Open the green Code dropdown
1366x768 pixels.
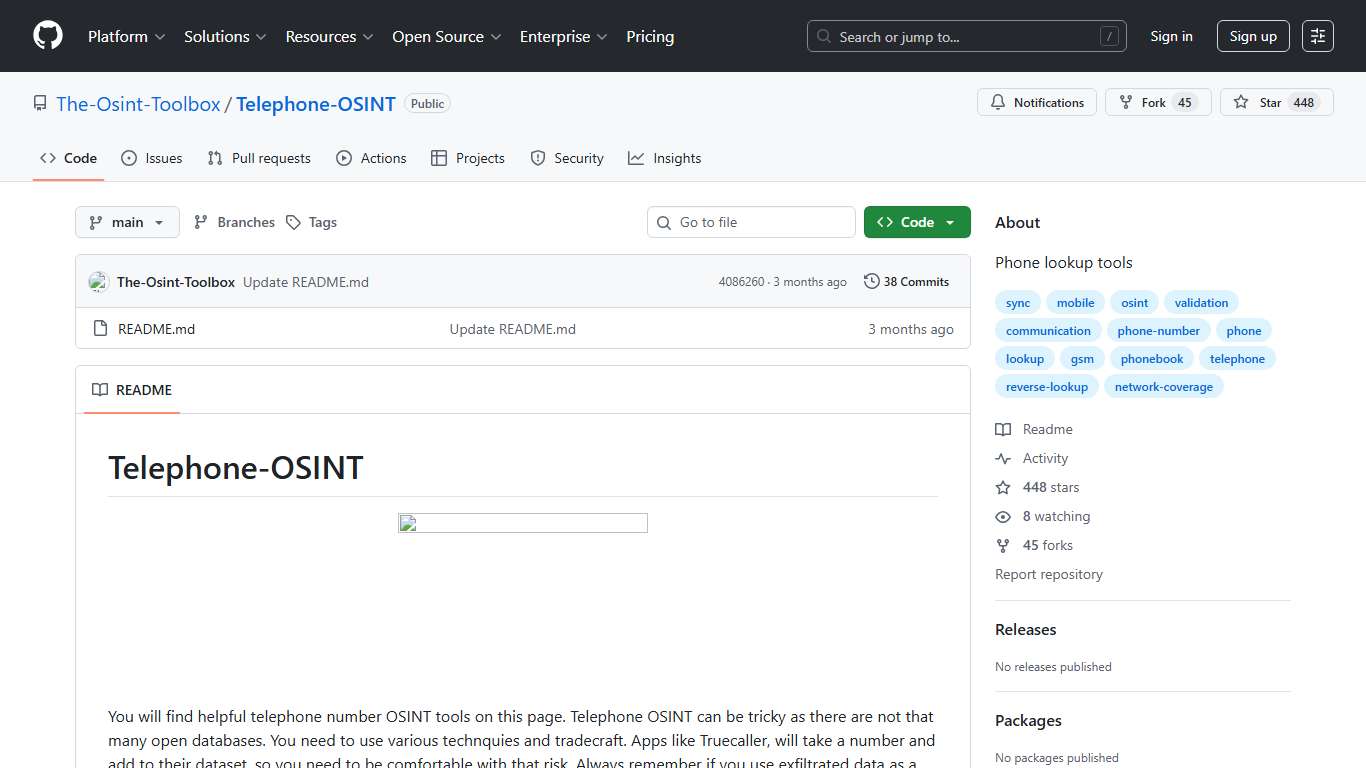click(x=916, y=222)
